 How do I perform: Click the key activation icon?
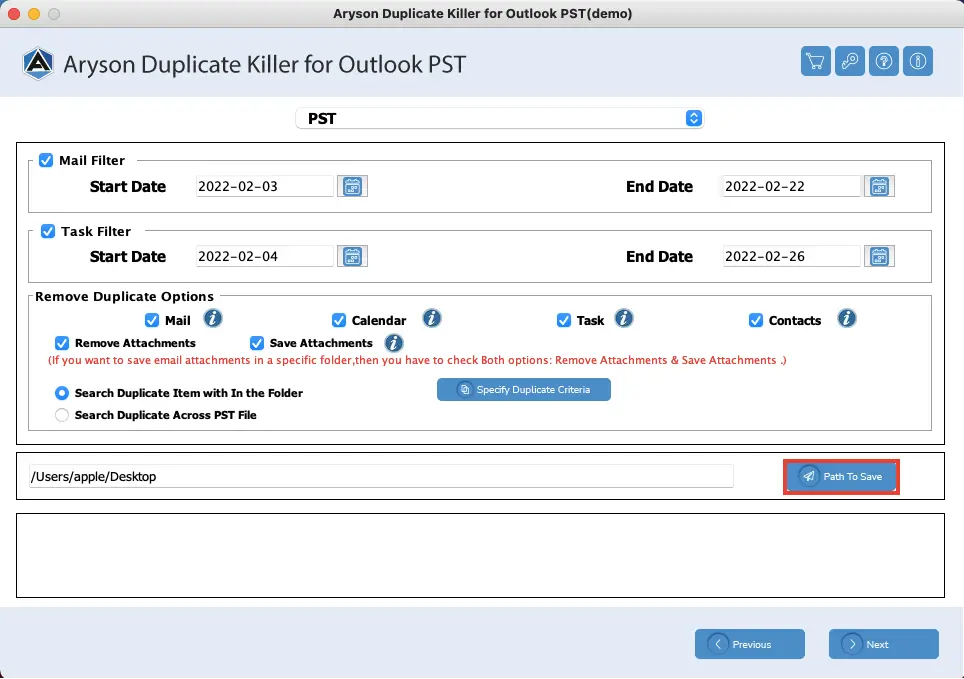(x=850, y=61)
